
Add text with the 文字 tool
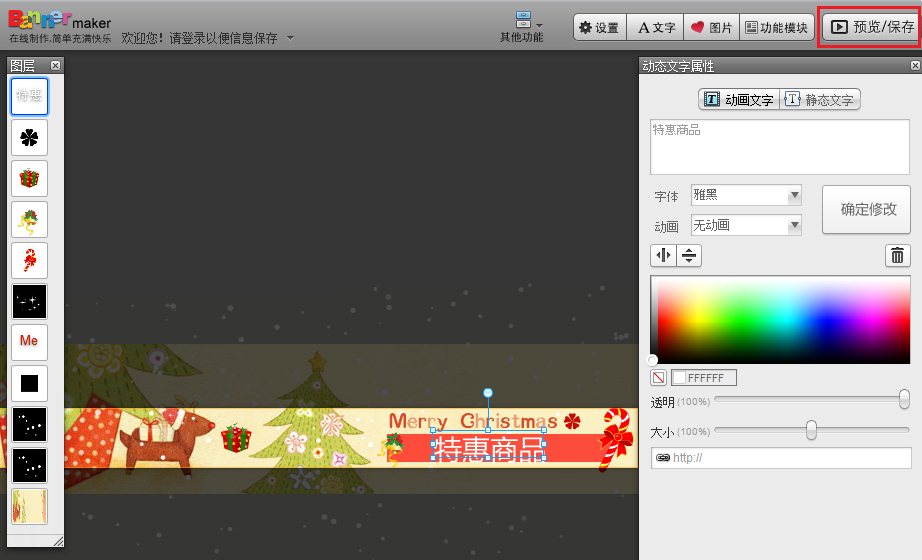click(657, 28)
